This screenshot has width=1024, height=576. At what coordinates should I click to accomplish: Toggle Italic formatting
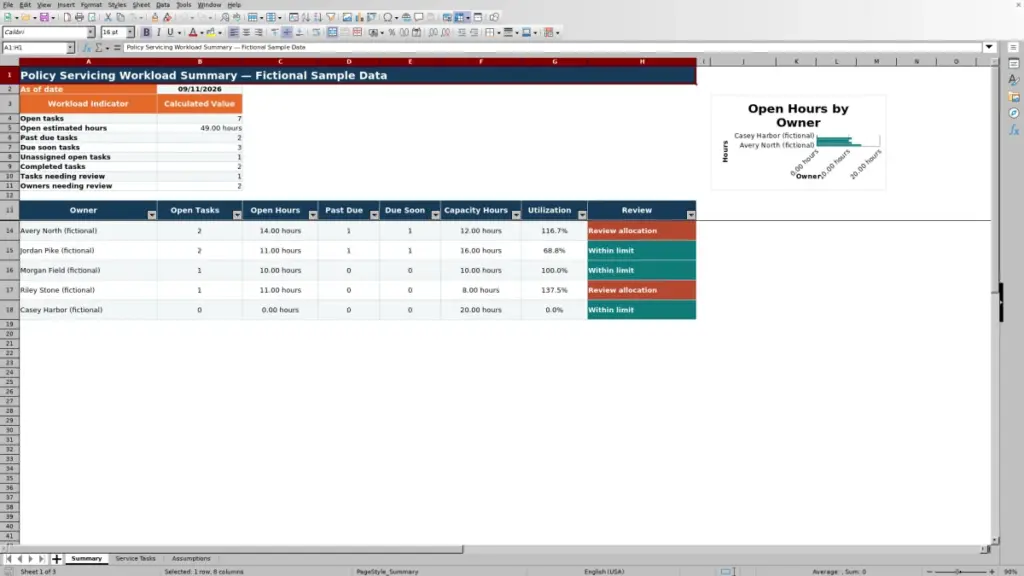coord(158,33)
